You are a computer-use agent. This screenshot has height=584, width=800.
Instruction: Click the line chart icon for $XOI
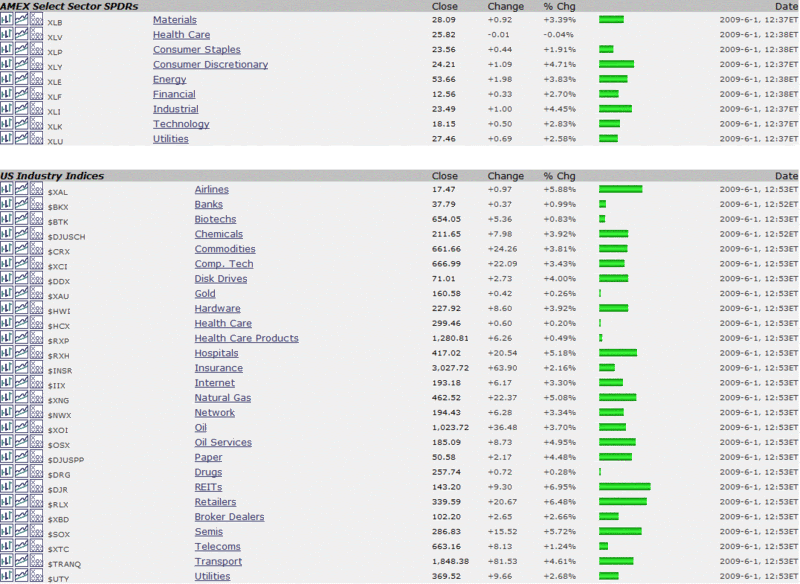(21, 426)
